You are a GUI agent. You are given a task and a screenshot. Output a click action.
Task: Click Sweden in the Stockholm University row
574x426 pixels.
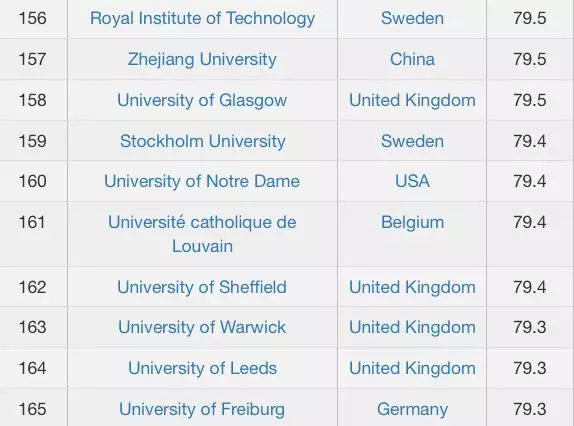coord(412,141)
